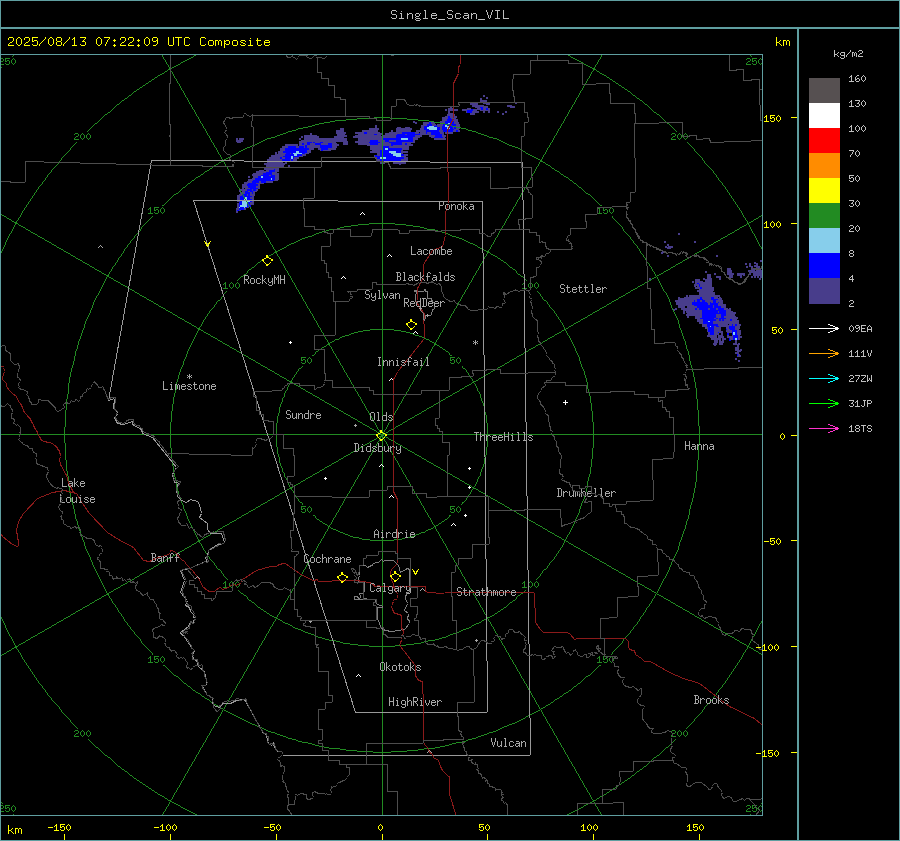
Task: Click the center radar diamond at Didsbury
Action: (382, 436)
